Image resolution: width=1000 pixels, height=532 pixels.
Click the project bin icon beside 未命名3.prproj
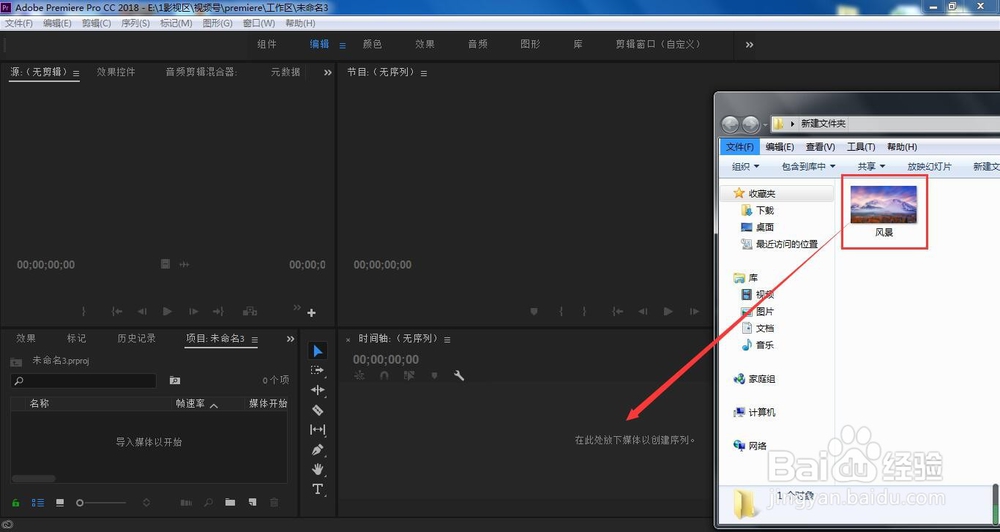(x=16, y=362)
